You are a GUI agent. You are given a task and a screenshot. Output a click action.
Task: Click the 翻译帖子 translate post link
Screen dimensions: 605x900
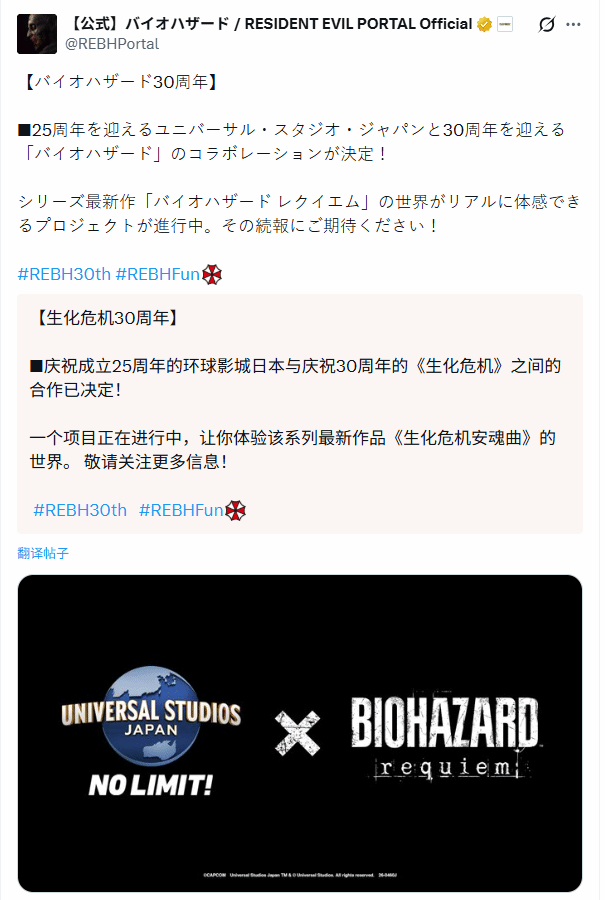43,553
